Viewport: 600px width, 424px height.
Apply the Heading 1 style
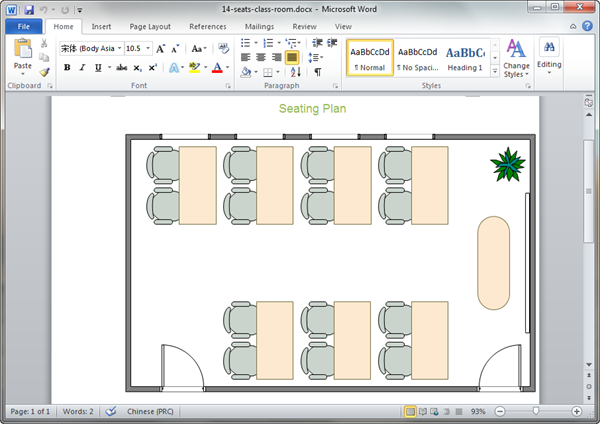pos(465,58)
